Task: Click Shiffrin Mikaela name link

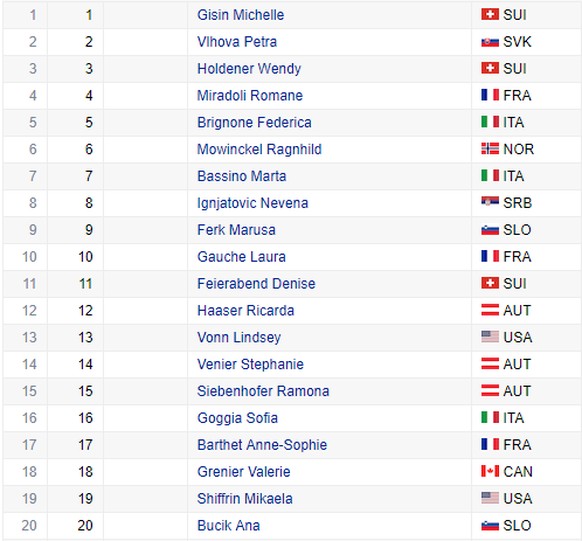Action: click(245, 498)
